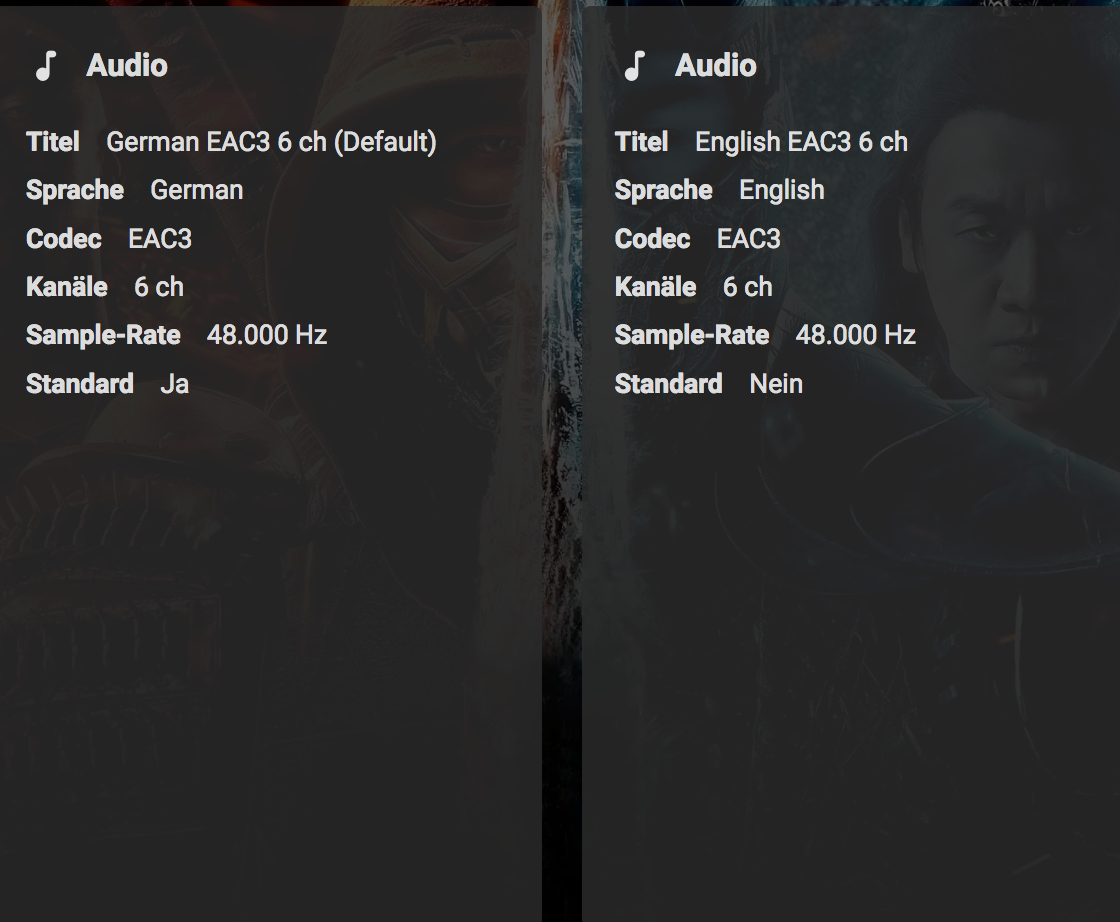Click the Sample-Rate value of the English track
Viewport: 1120px width, 922px height.
(855, 335)
